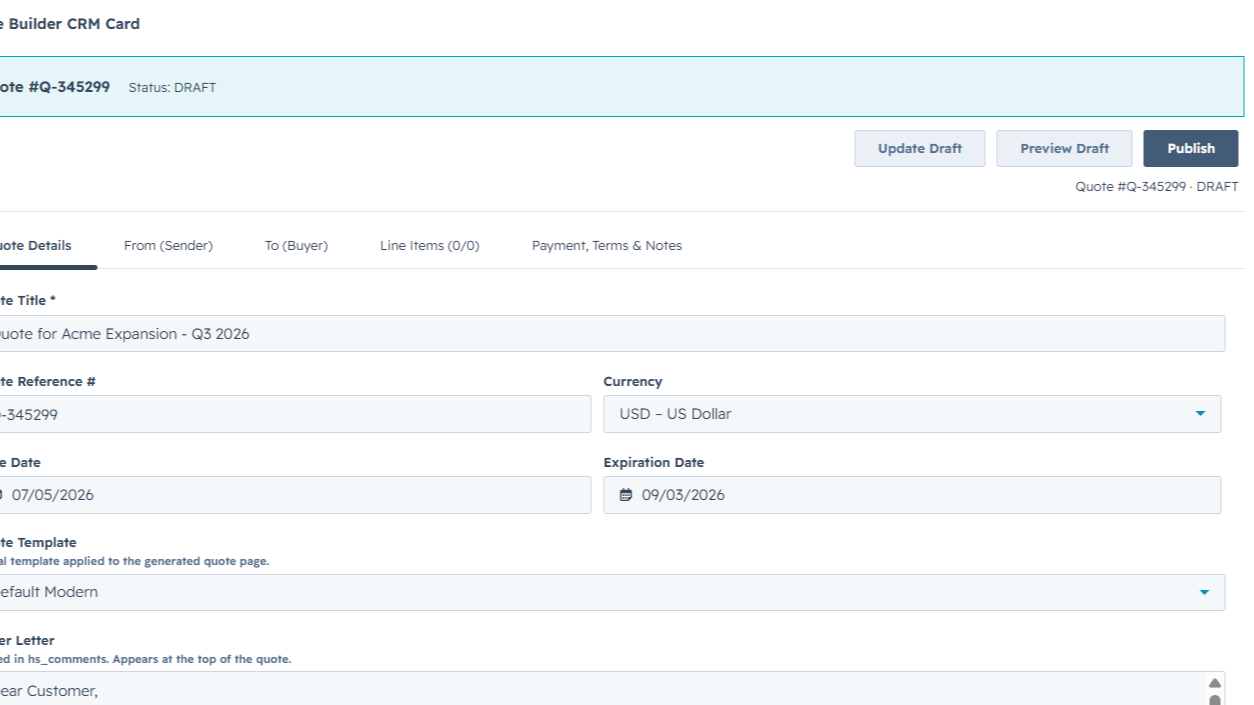Go to the To (Buyer) tab
The height and width of the screenshot is (705, 1254).
tap(296, 246)
